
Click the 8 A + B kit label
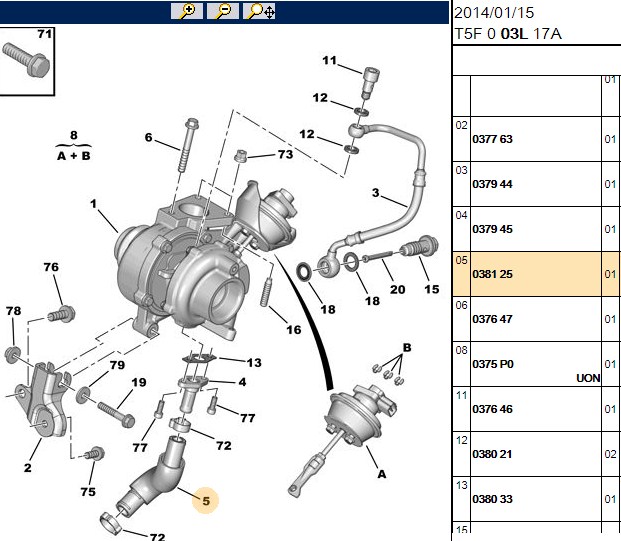74,146
